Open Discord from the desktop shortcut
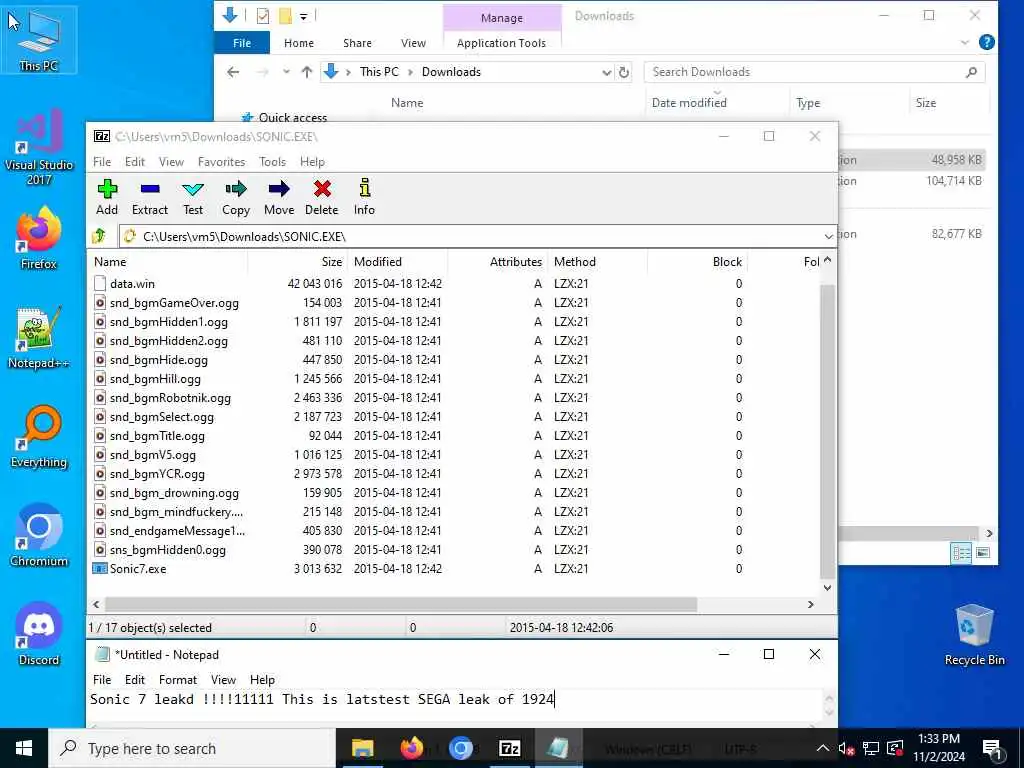Viewport: 1024px width, 768px height. 39,633
